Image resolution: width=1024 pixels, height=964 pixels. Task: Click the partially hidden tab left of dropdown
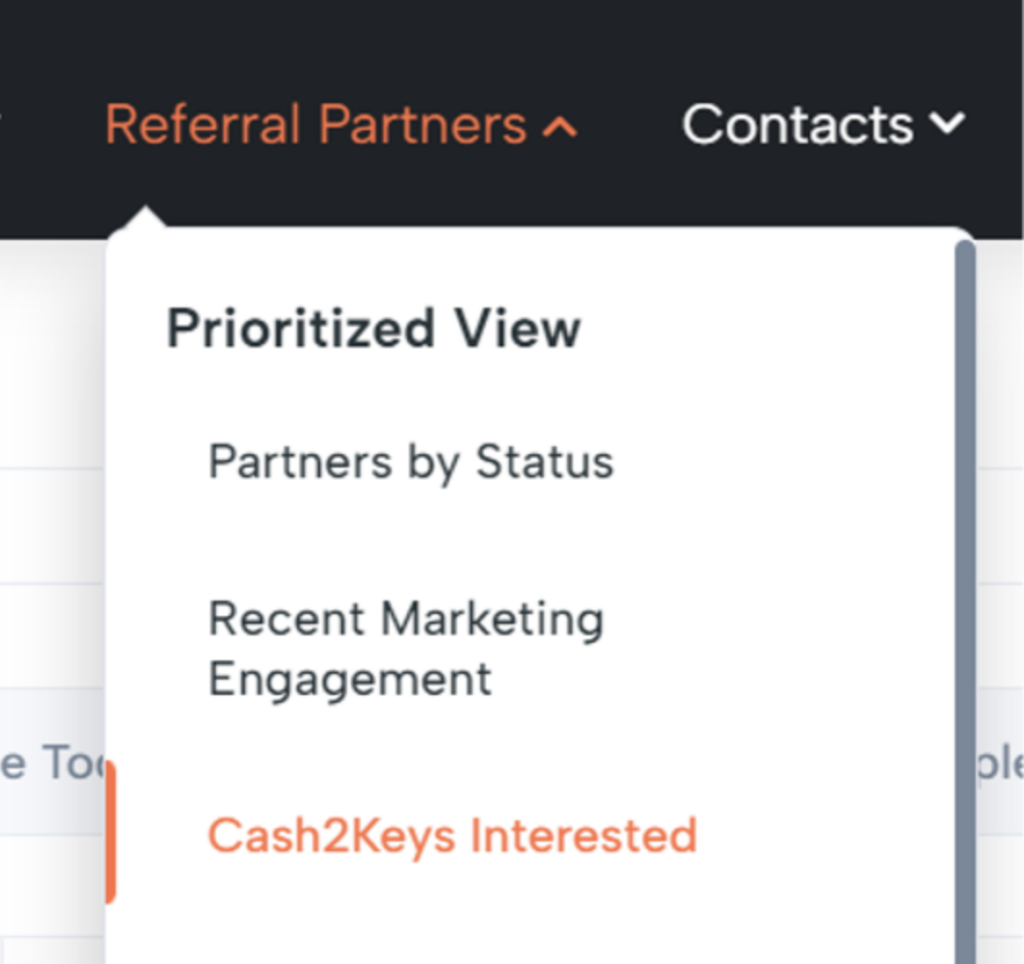tap(50, 764)
